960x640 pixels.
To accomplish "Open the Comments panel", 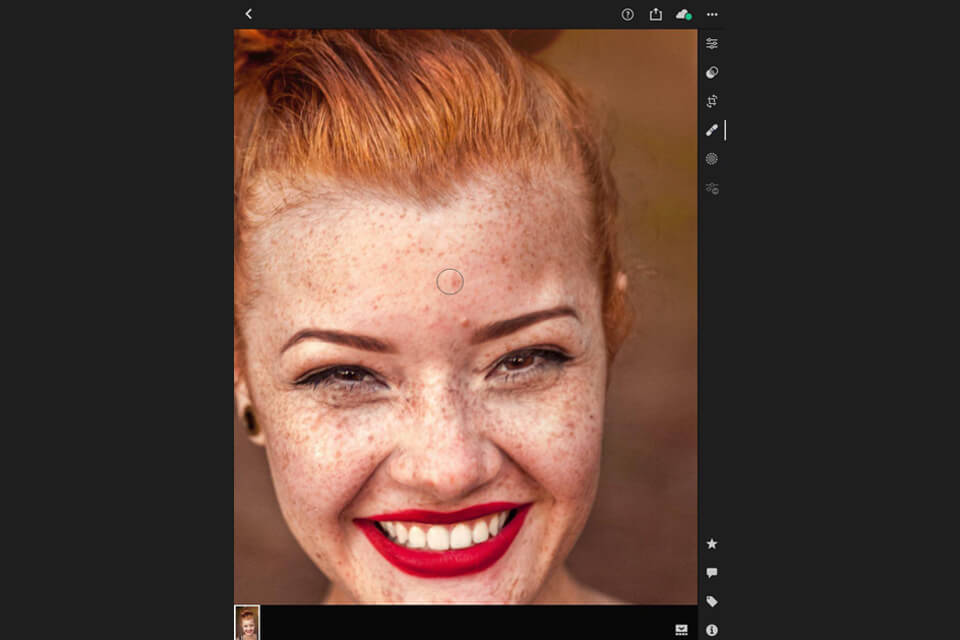I will click(x=712, y=572).
